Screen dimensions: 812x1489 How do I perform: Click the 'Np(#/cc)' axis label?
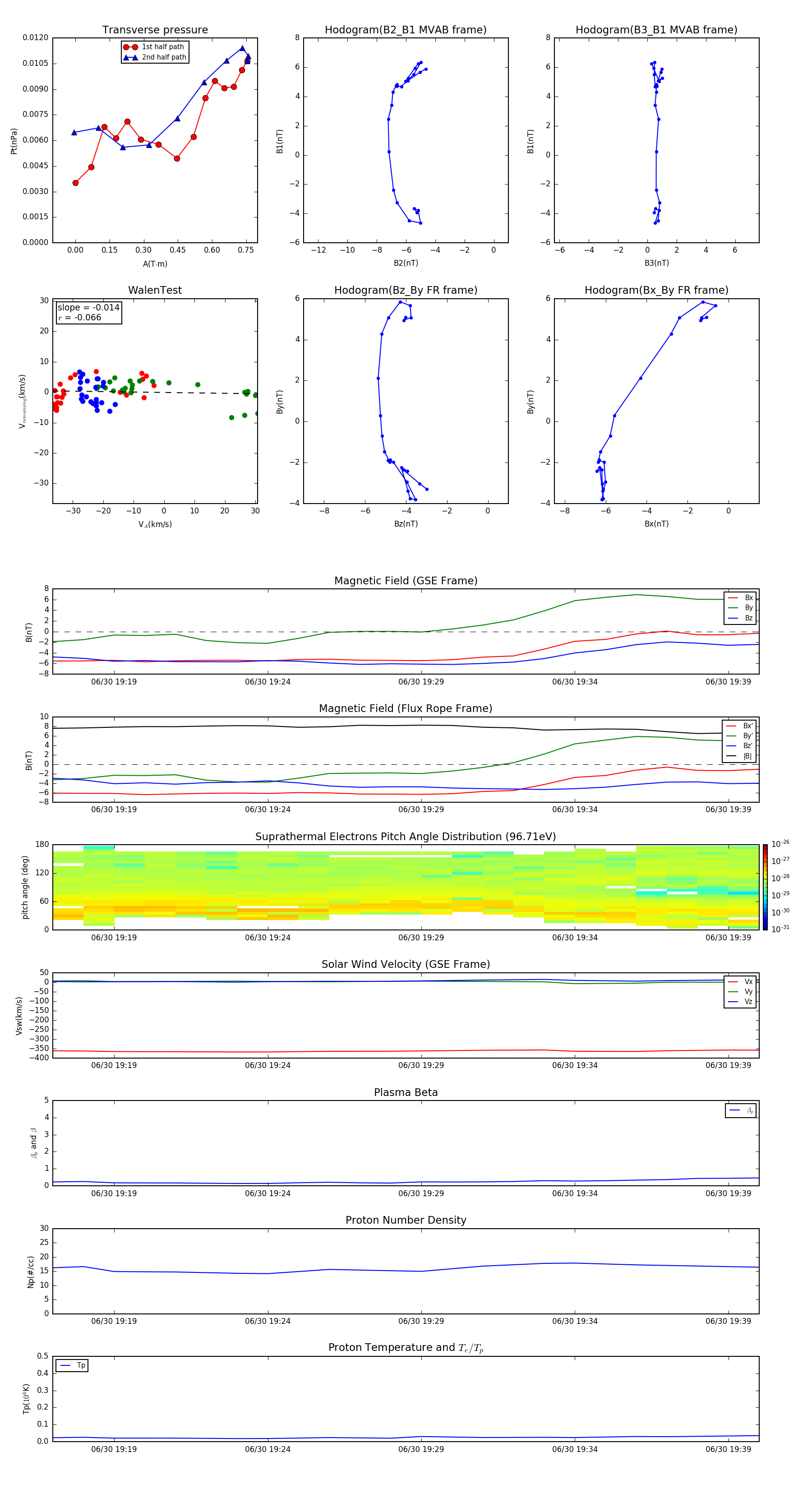click(x=31, y=1272)
